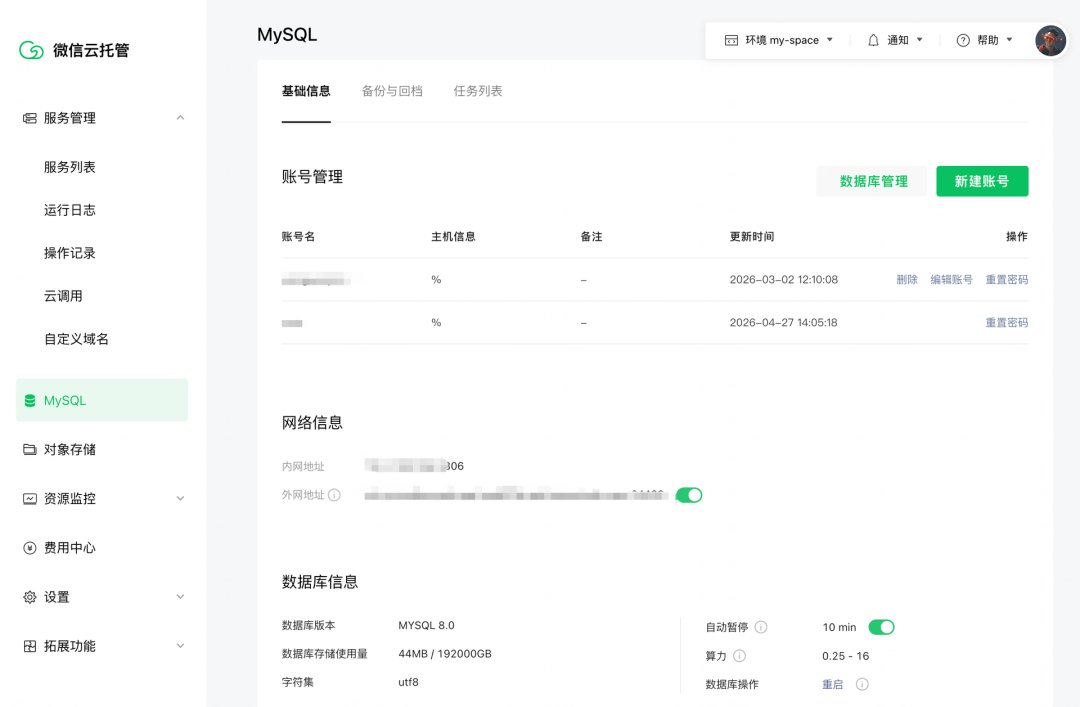Click the 44MB / 192000GB storage value
This screenshot has height=707, width=1080.
(445, 653)
